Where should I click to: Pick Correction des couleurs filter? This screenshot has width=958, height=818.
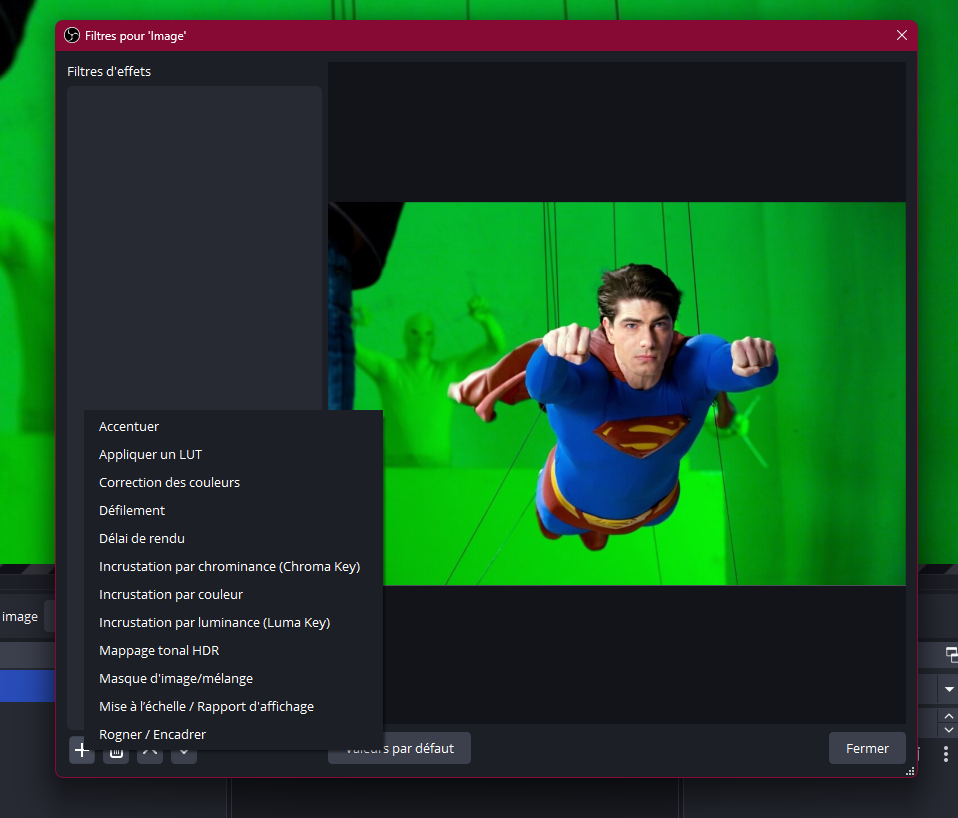[233, 483]
